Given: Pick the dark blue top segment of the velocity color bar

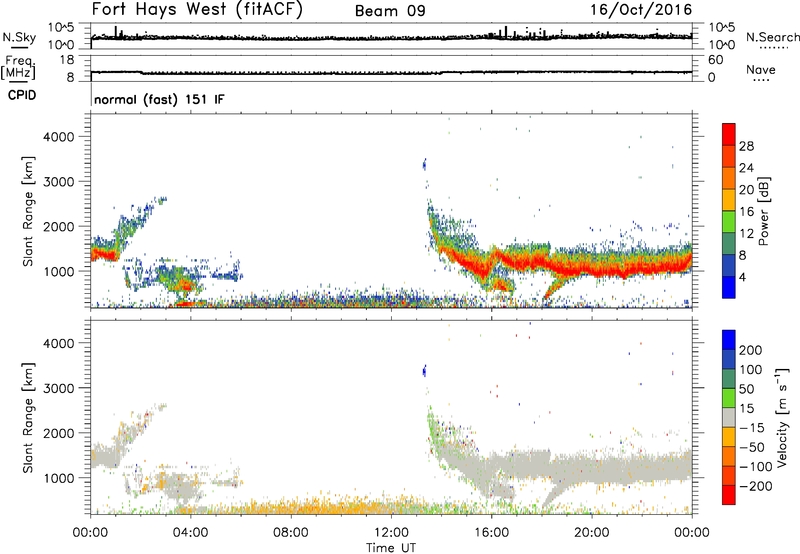Looking at the screenshot, I should 729,340.
